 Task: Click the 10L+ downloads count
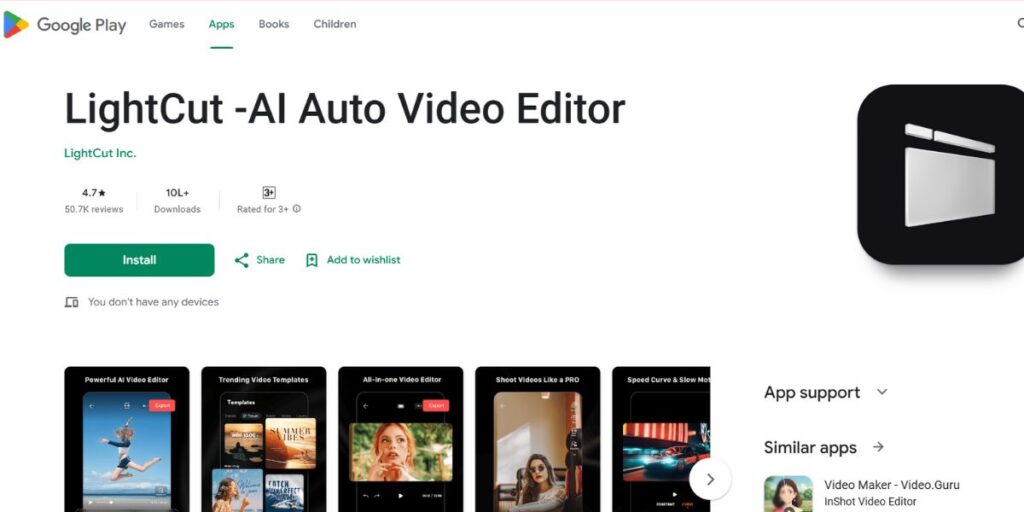177,193
